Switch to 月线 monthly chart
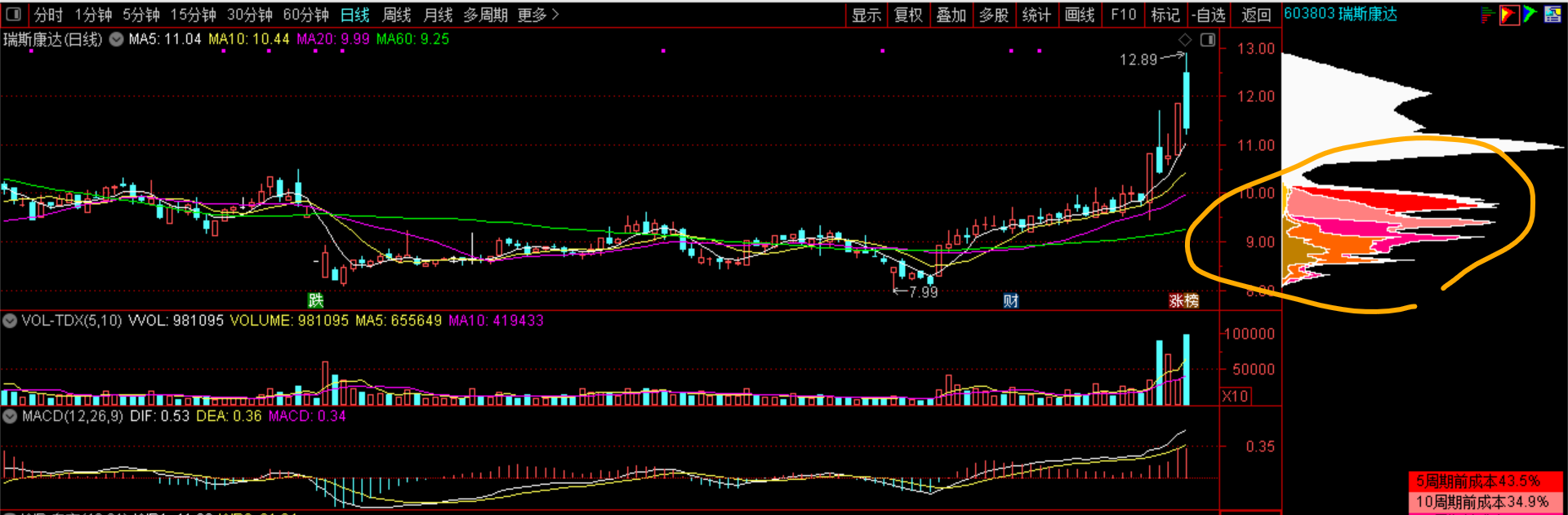 [438, 15]
